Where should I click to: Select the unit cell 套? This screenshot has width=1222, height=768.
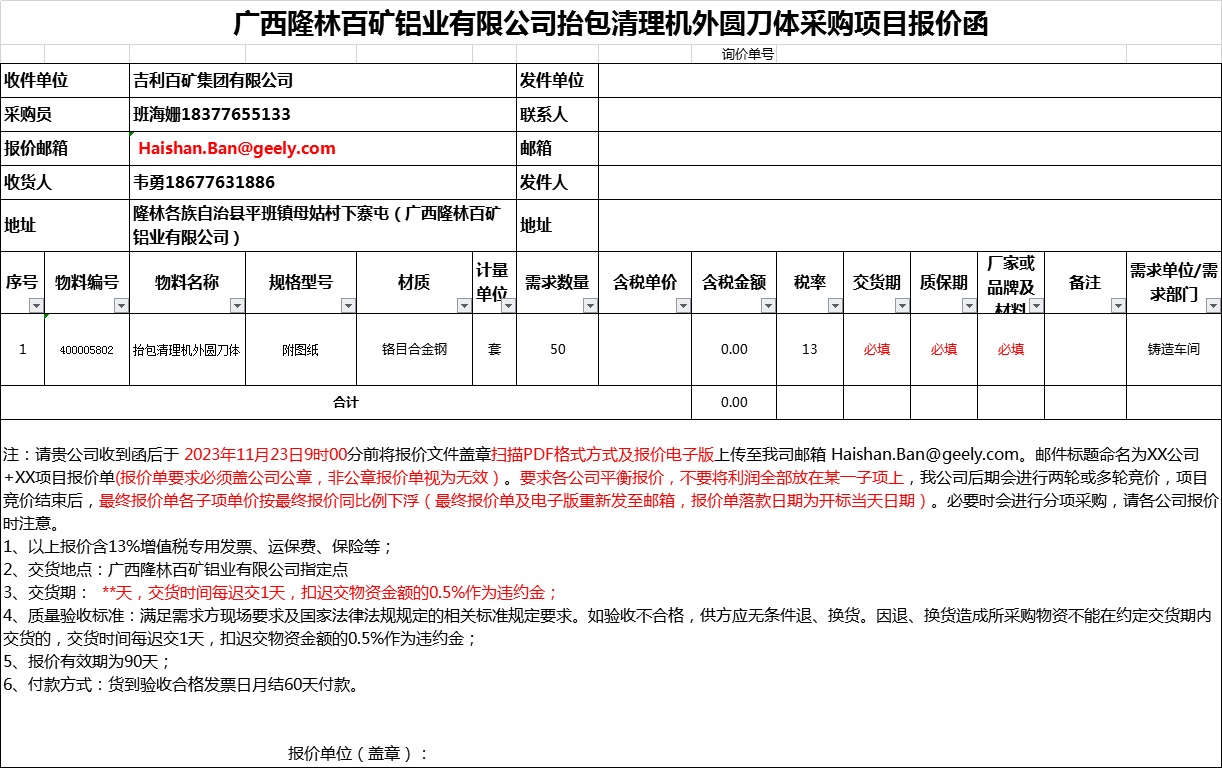494,349
